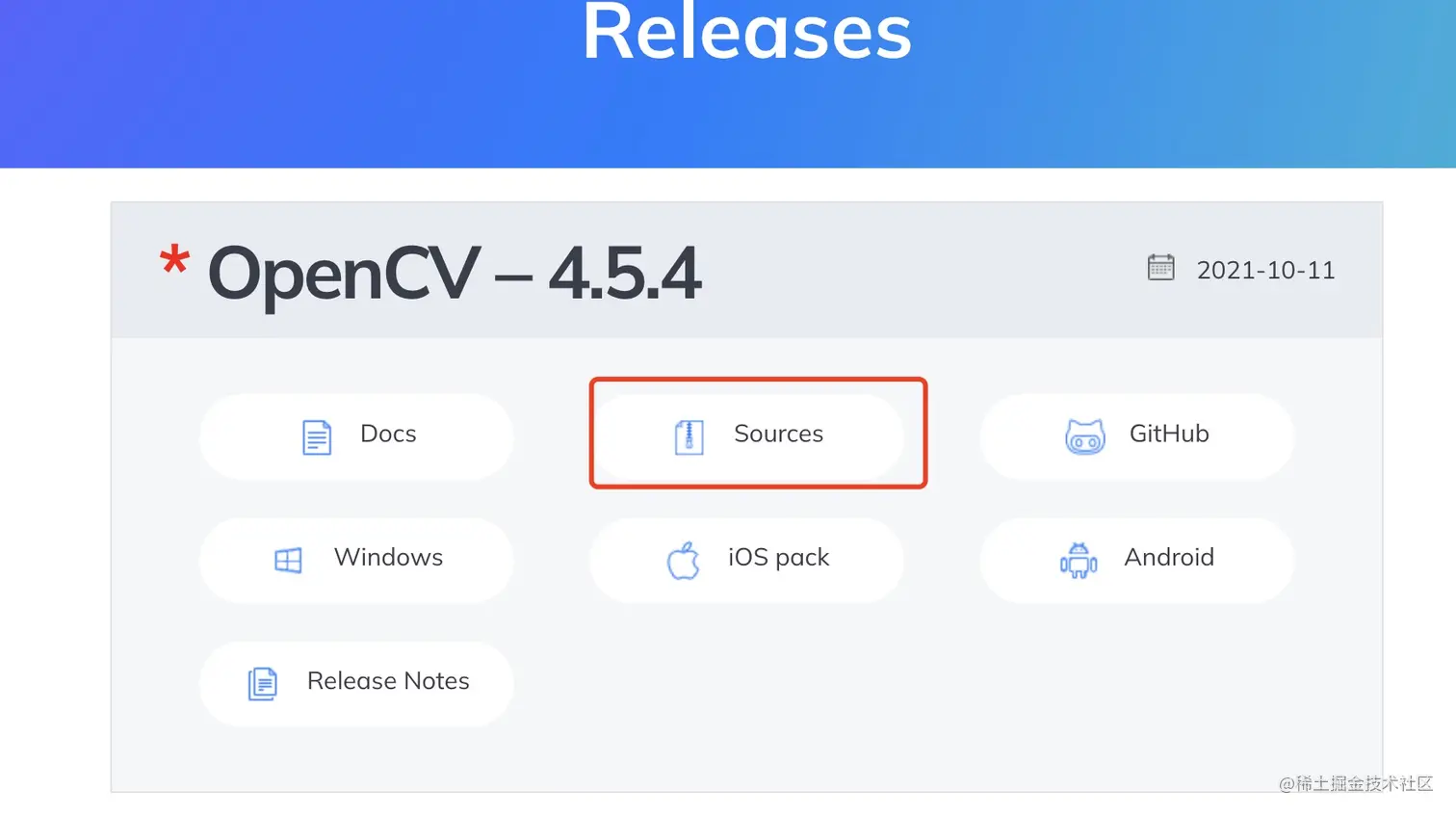This screenshot has width=1456, height=816.
Task: Click the calendar icon beside the date
Action: click(1161, 267)
